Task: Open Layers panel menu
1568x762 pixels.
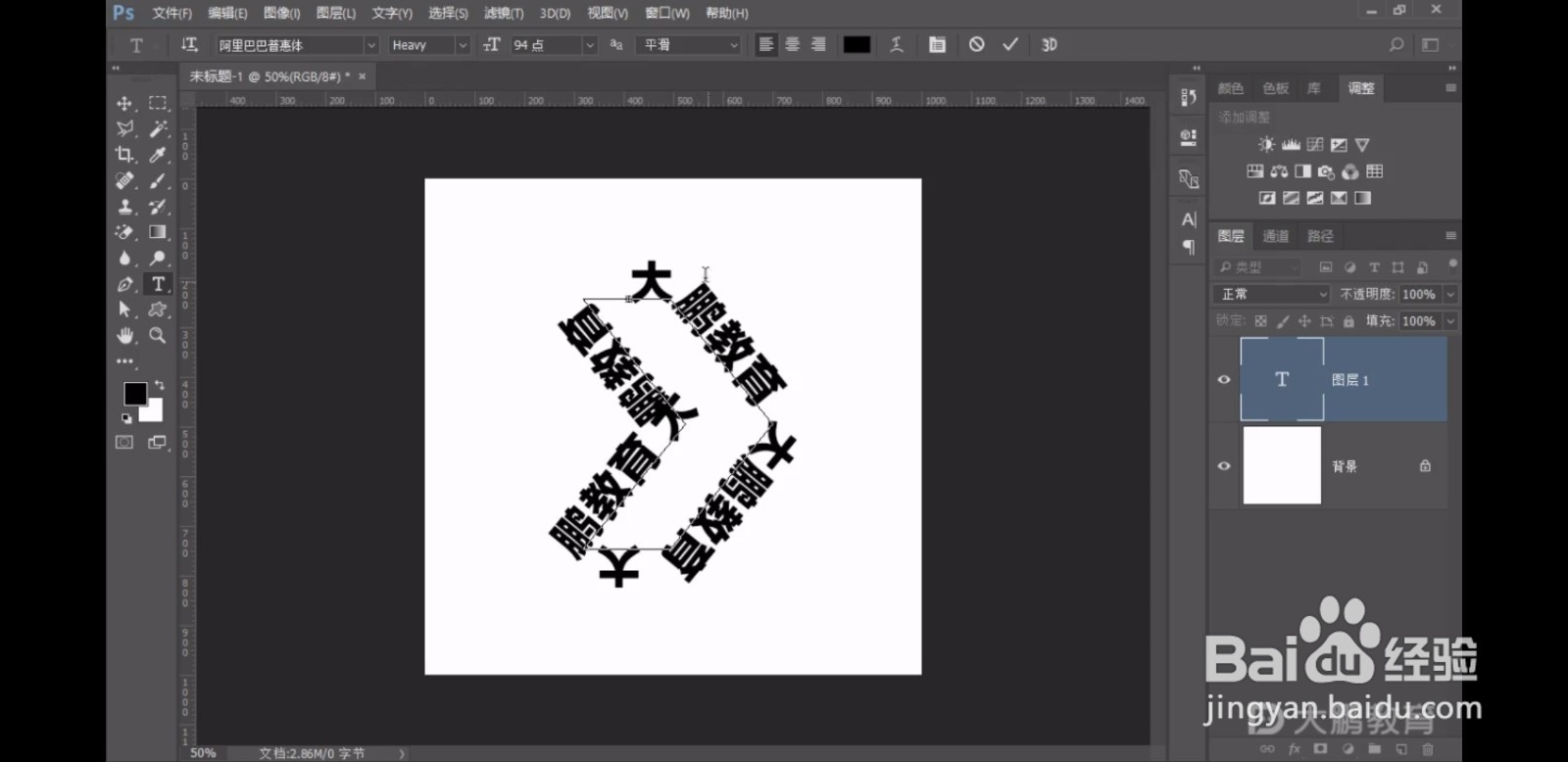Action: click(1450, 236)
